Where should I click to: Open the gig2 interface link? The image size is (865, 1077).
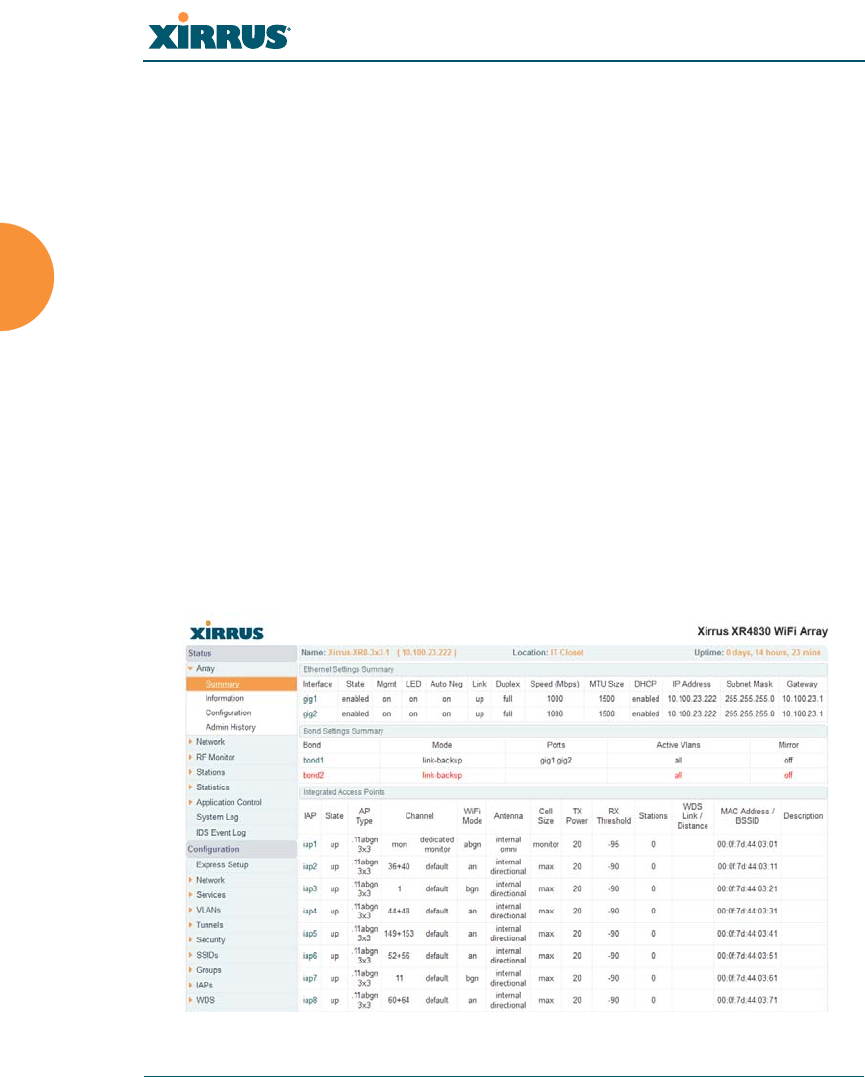click(x=310, y=714)
